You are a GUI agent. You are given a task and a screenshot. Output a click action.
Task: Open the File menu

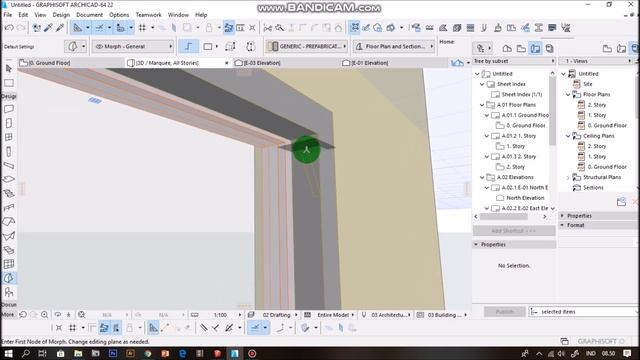pos(7,15)
